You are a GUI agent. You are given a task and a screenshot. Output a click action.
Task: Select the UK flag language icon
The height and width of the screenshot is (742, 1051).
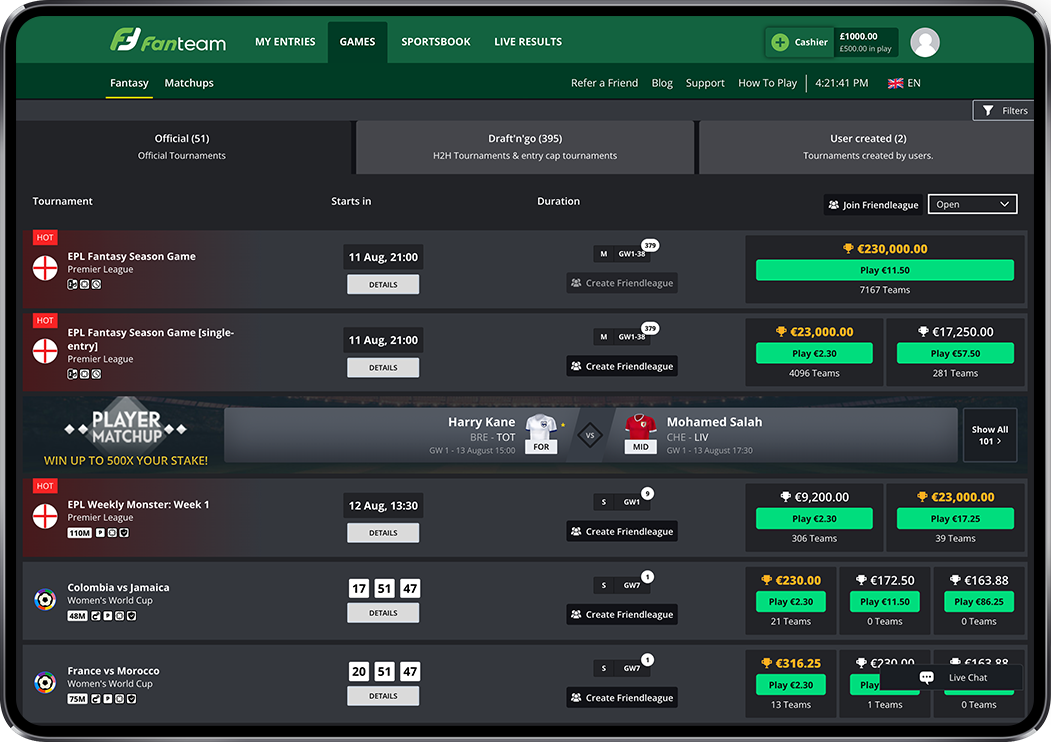point(895,83)
